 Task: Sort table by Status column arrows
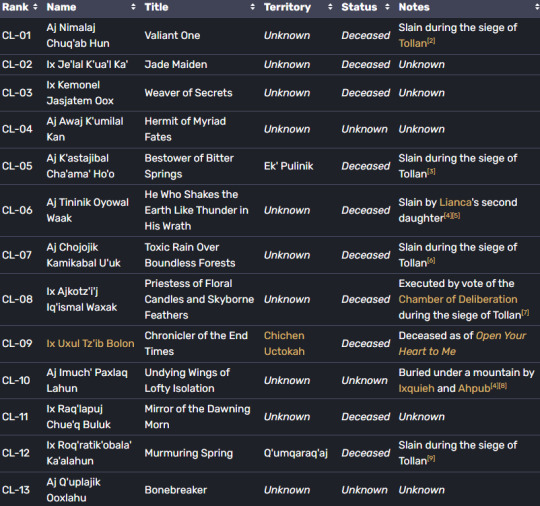[x=387, y=7]
